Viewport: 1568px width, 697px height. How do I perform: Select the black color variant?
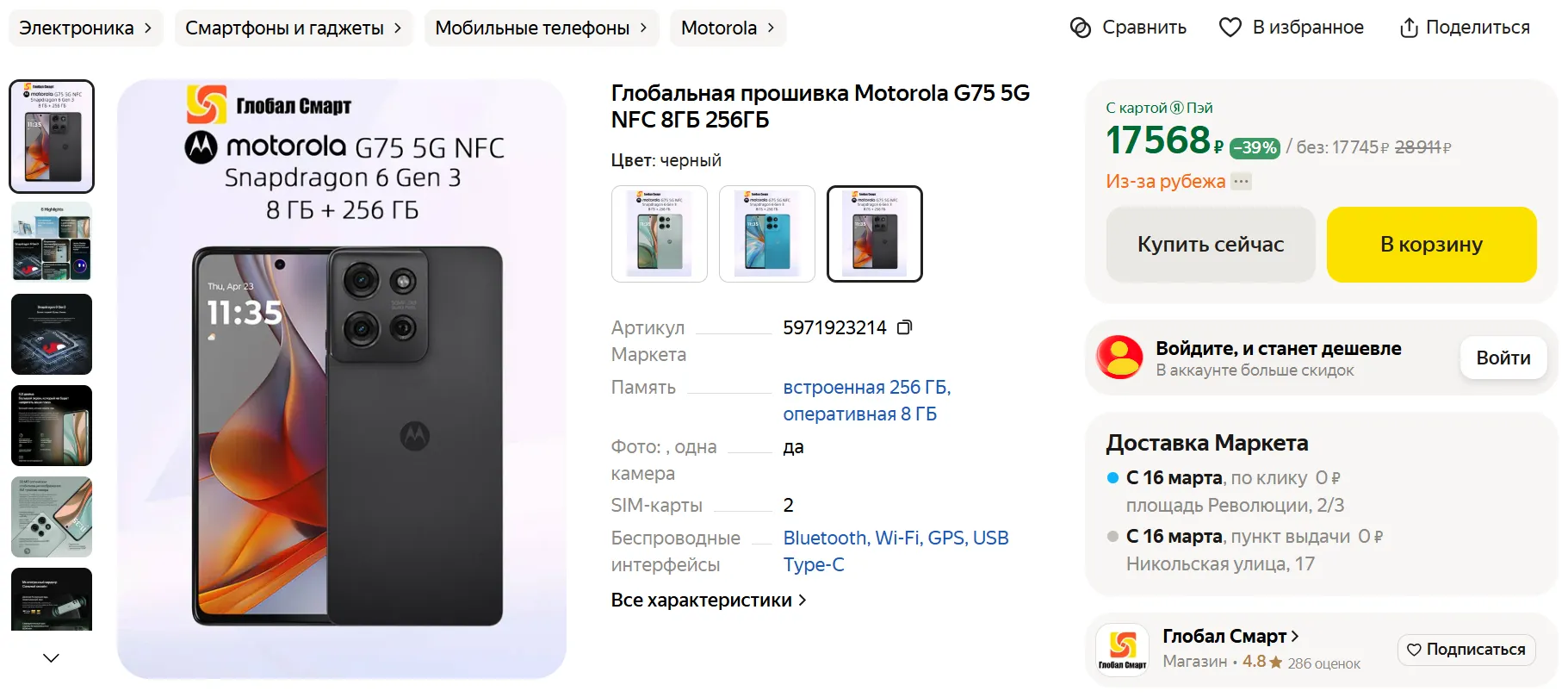(x=874, y=233)
